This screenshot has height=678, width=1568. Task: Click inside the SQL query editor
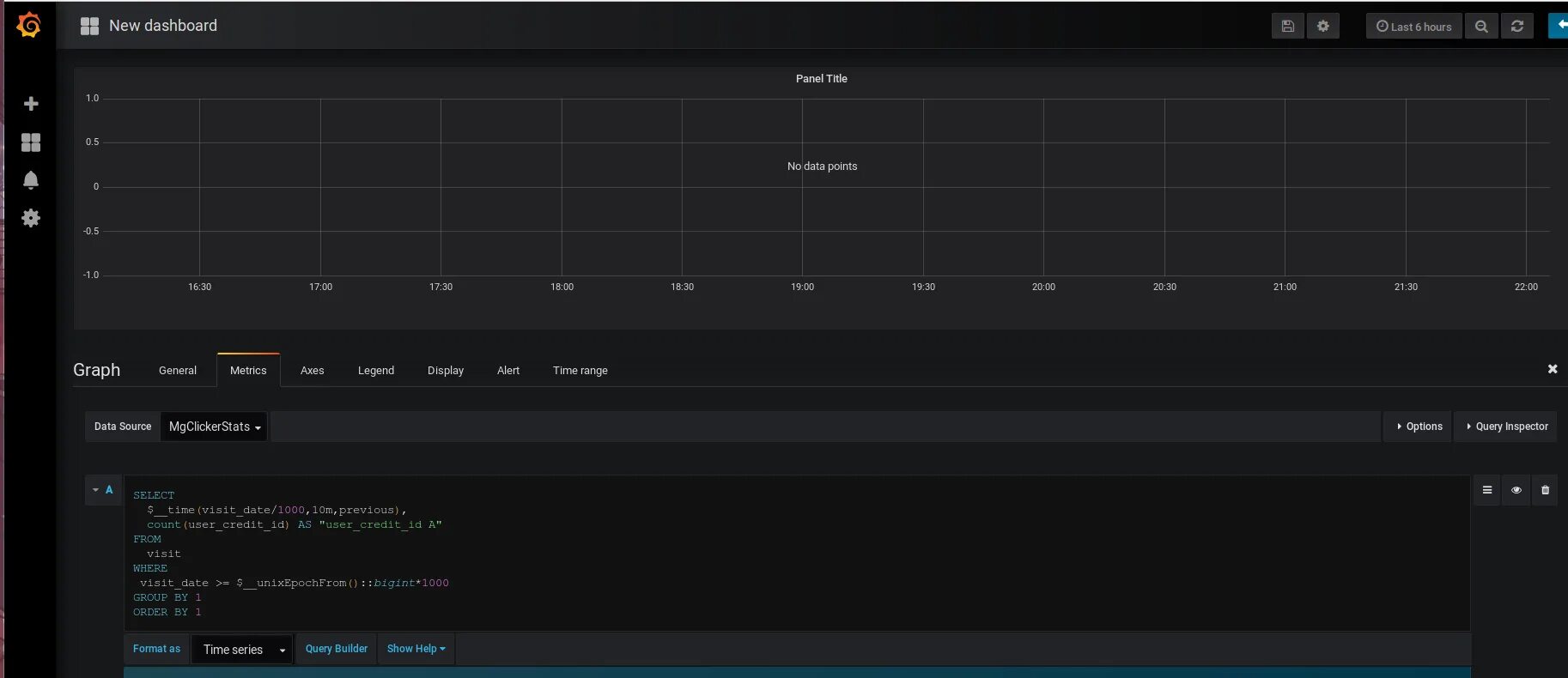[797, 554]
